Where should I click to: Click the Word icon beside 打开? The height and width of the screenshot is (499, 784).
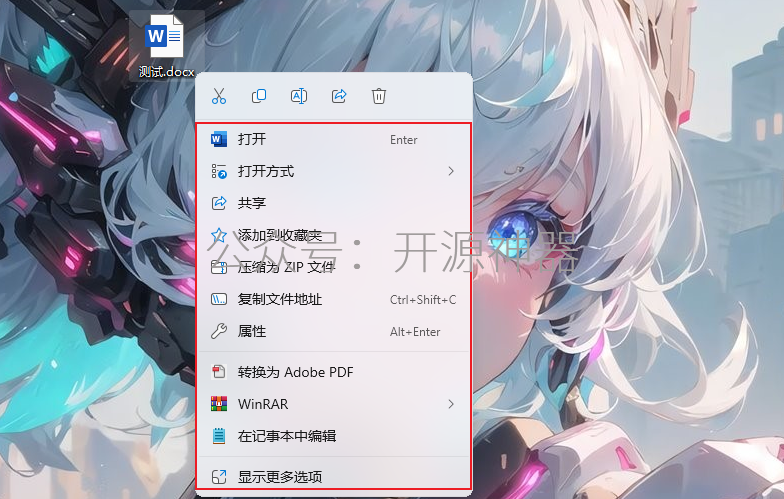pos(218,139)
